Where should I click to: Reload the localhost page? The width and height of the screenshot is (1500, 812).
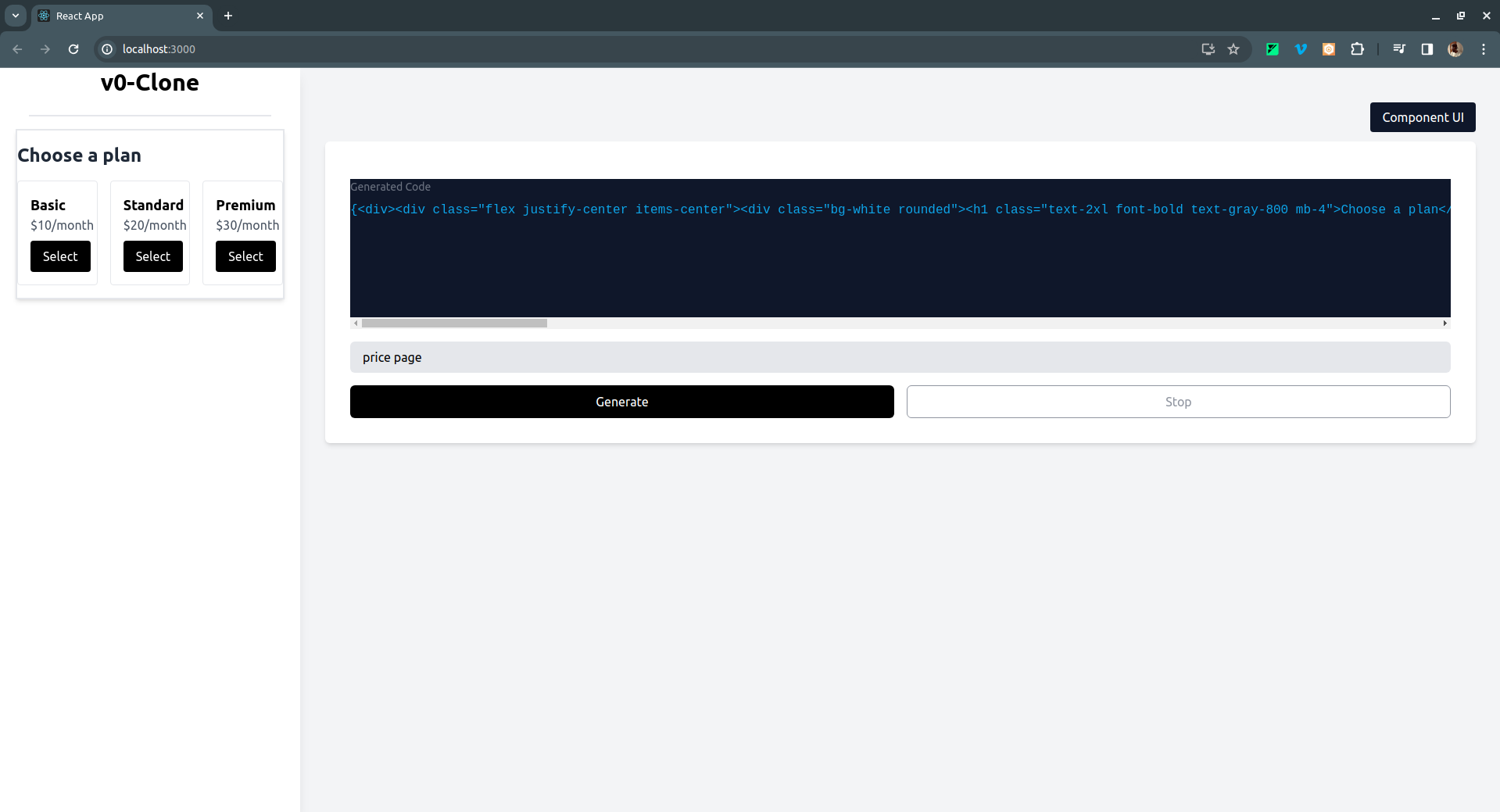[73, 49]
